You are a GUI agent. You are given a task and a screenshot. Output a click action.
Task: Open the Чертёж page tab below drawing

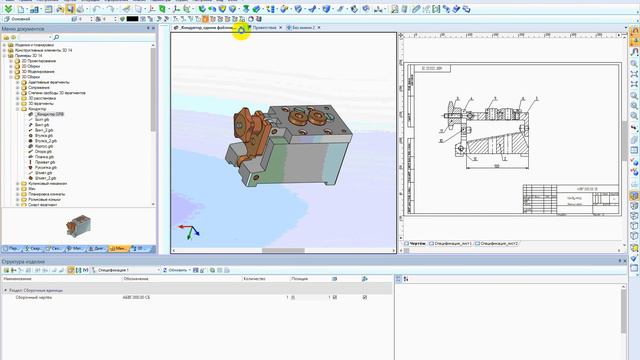click(417, 244)
